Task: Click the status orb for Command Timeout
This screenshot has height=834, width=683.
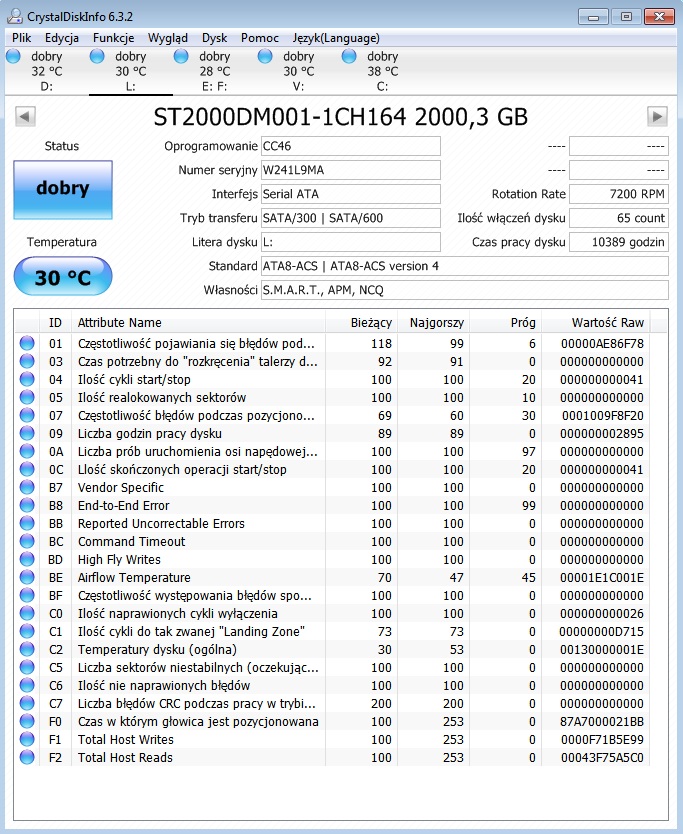Action: [27, 541]
